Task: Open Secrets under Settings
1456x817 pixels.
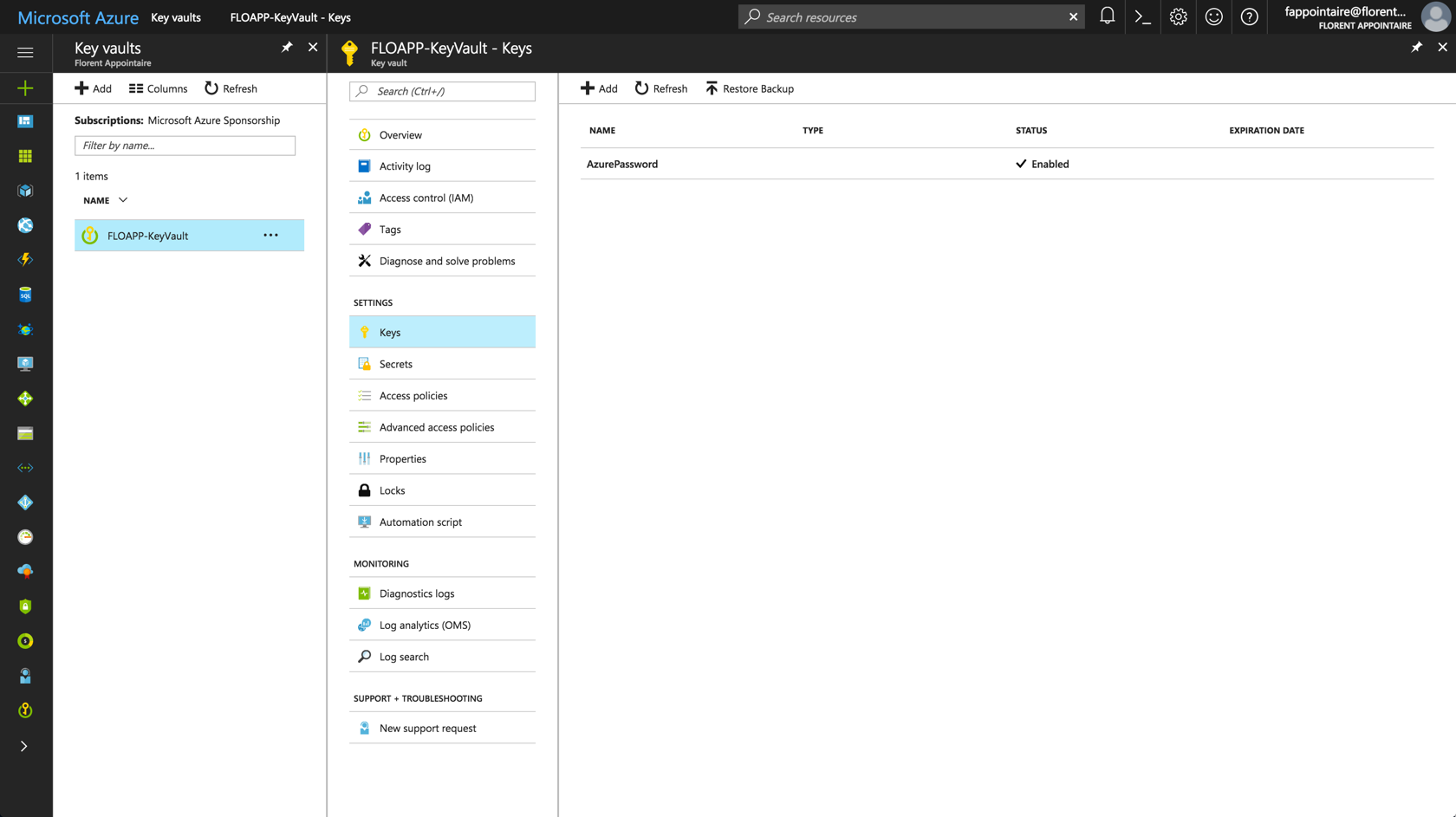Action: pyautogui.click(x=442, y=364)
